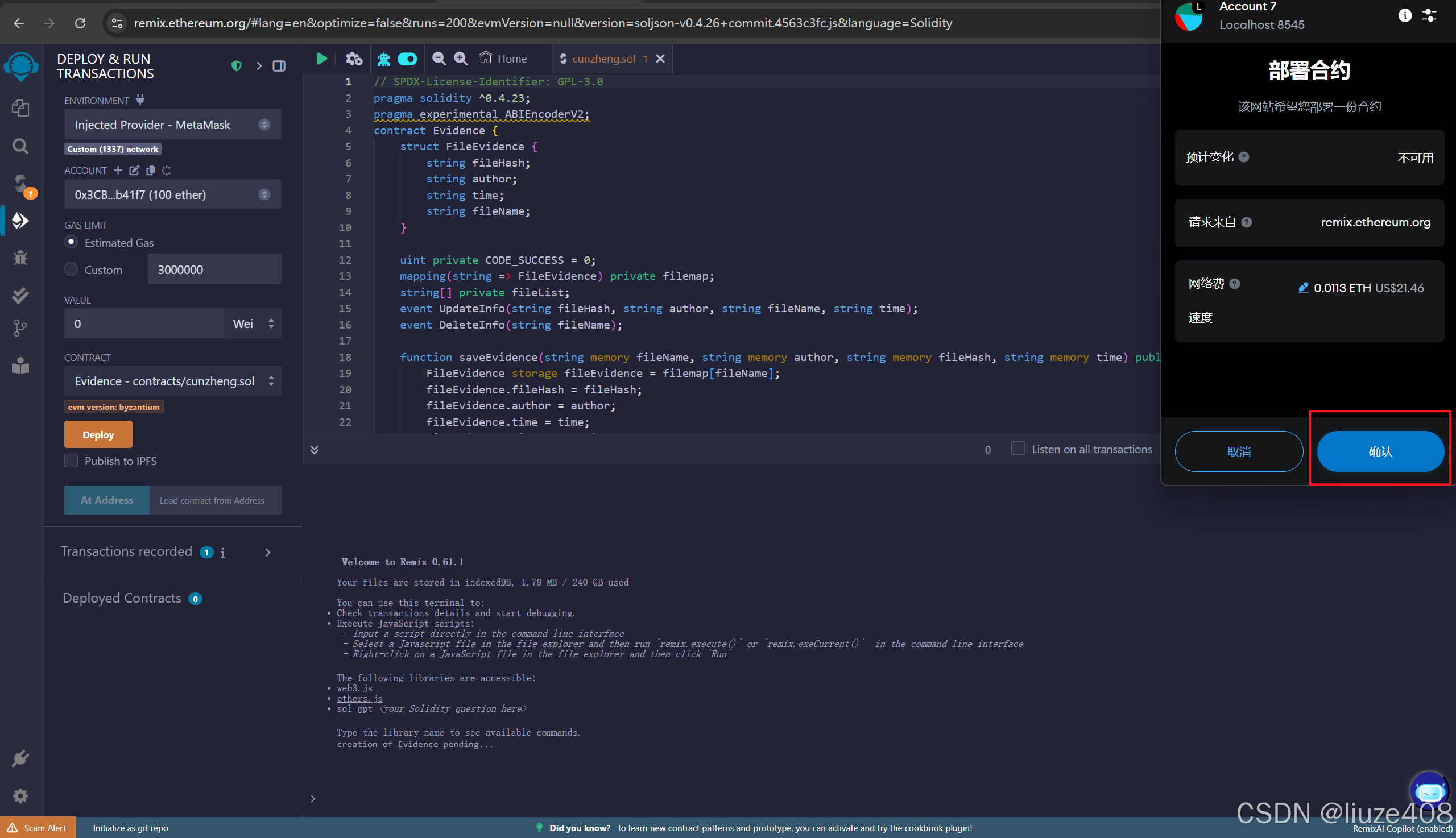Viewport: 1456px width, 838px height.
Task: Select the Custom gas limit radio button
Action: 71,269
